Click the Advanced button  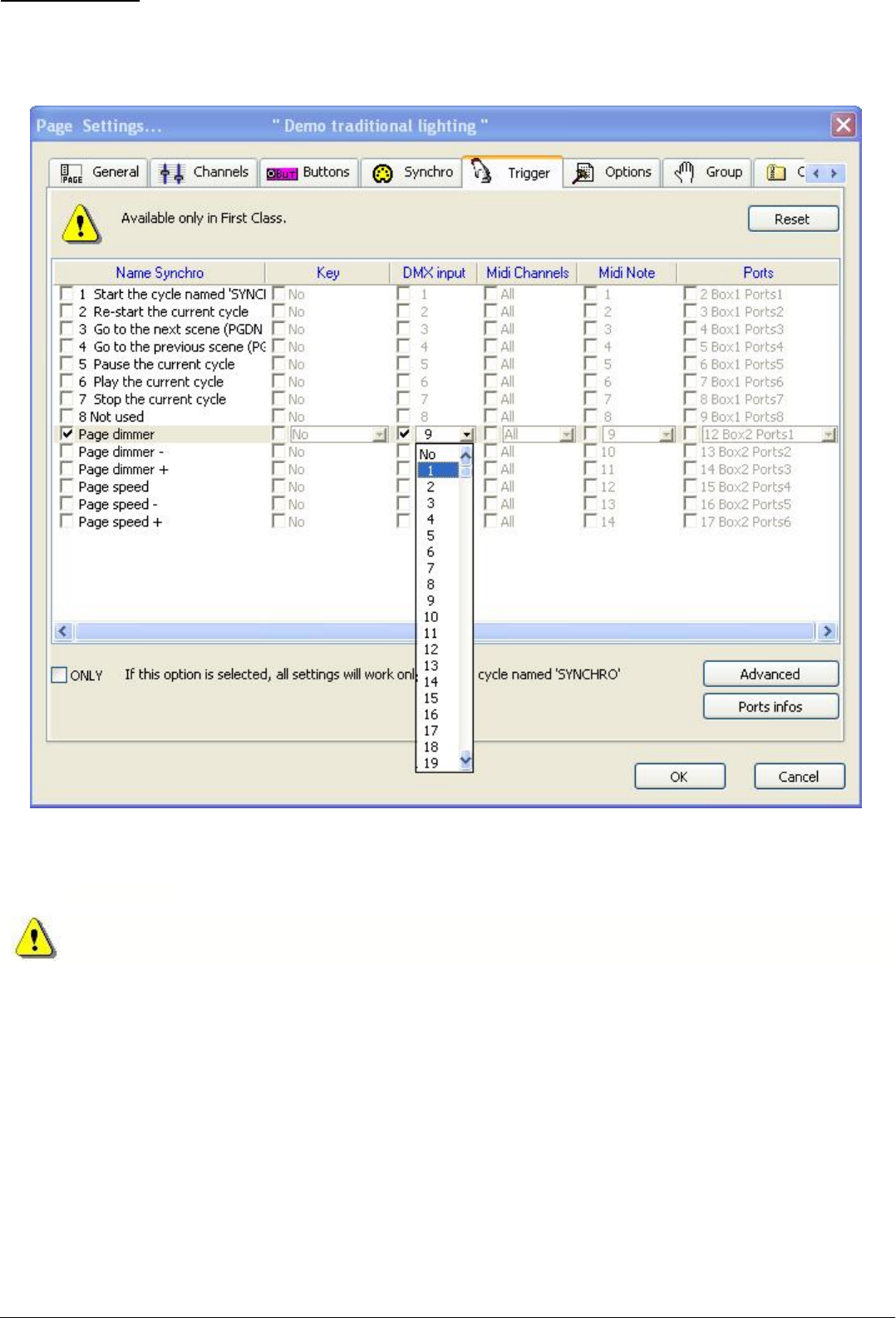[x=770, y=674]
